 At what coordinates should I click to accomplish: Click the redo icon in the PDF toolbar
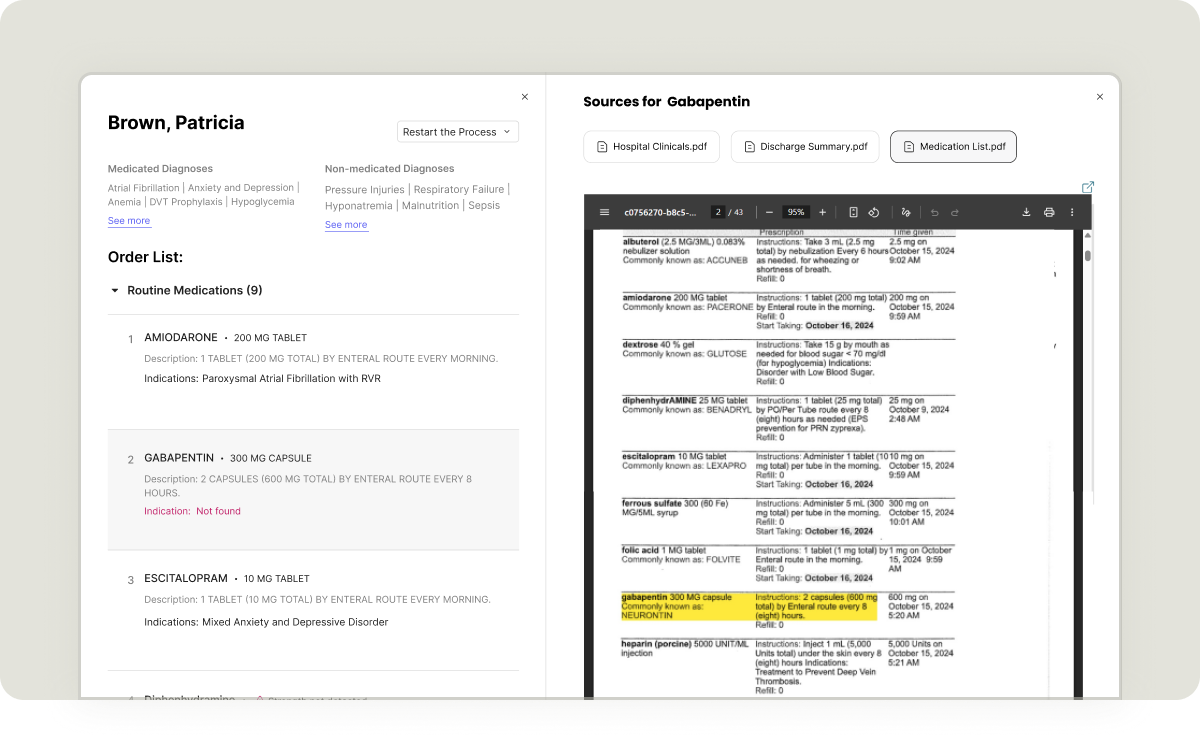(955, 212)
